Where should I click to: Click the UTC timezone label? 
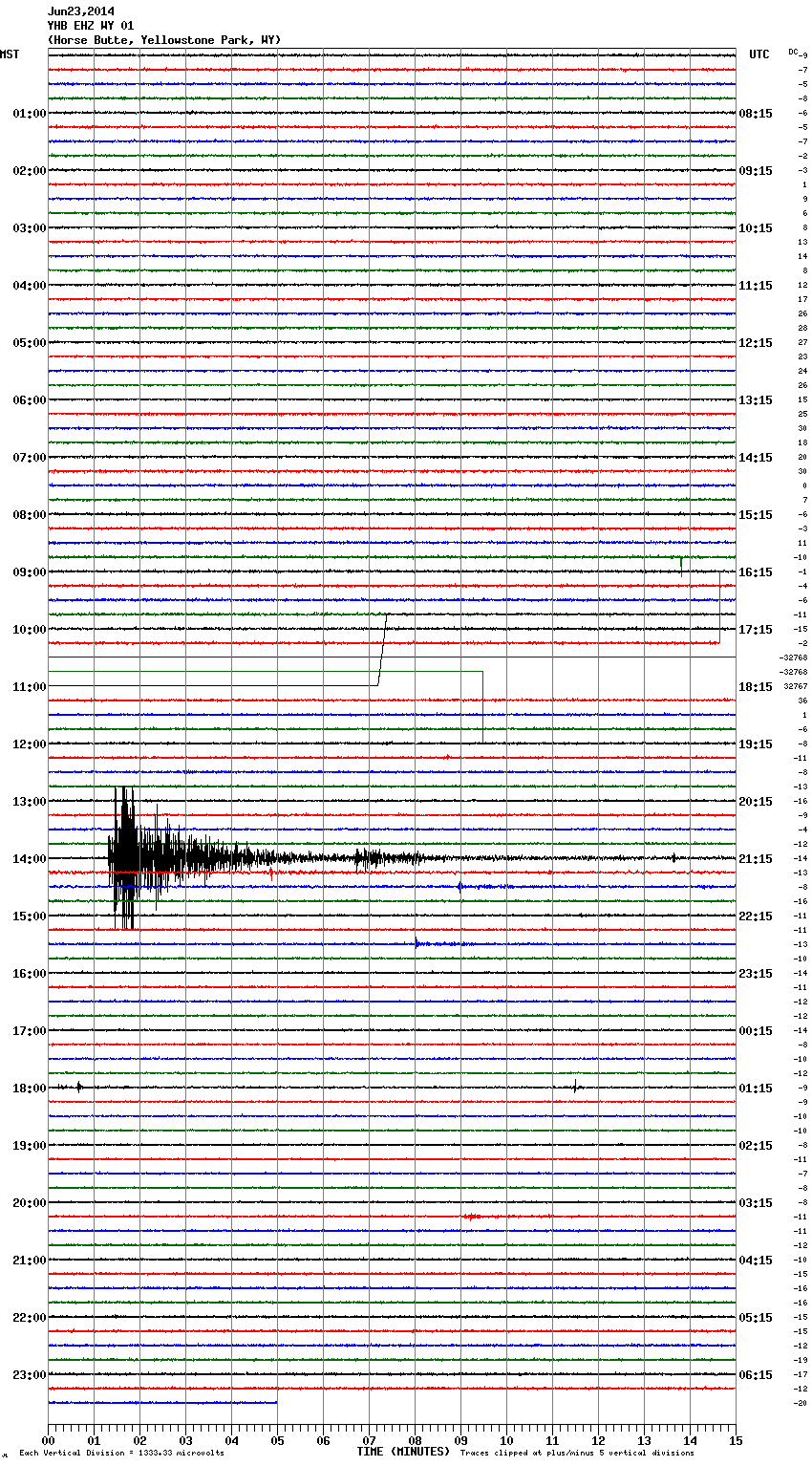pyautogui.click(x=759, y=54)
